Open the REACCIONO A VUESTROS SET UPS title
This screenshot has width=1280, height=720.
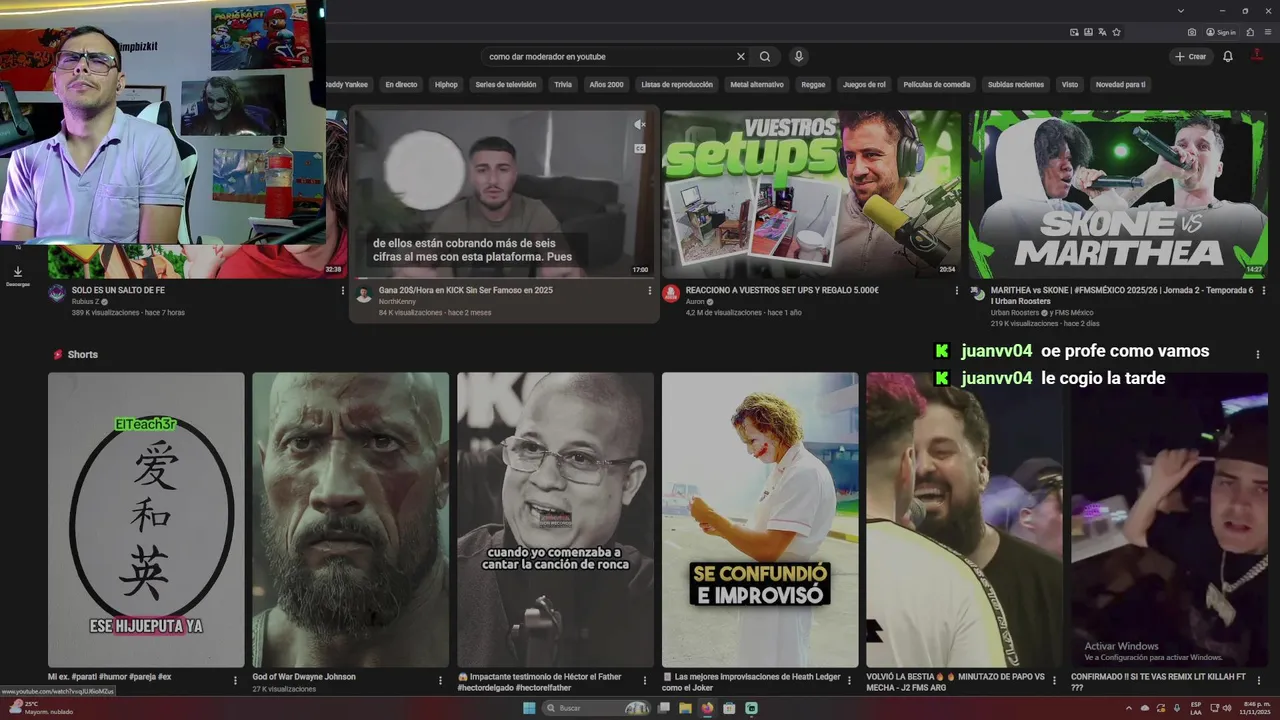coord(782,290)
